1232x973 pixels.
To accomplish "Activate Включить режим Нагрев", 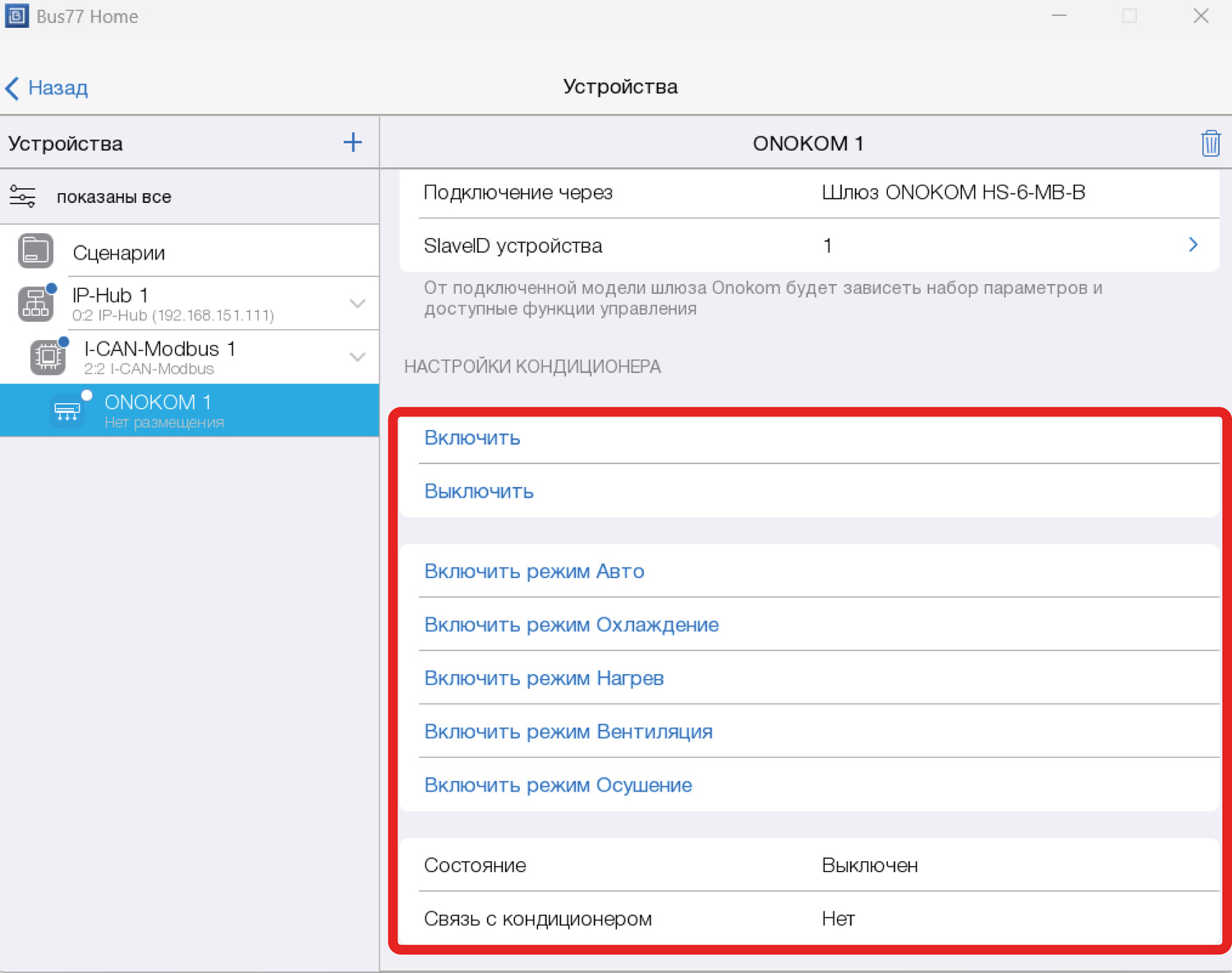I will 544,678.
